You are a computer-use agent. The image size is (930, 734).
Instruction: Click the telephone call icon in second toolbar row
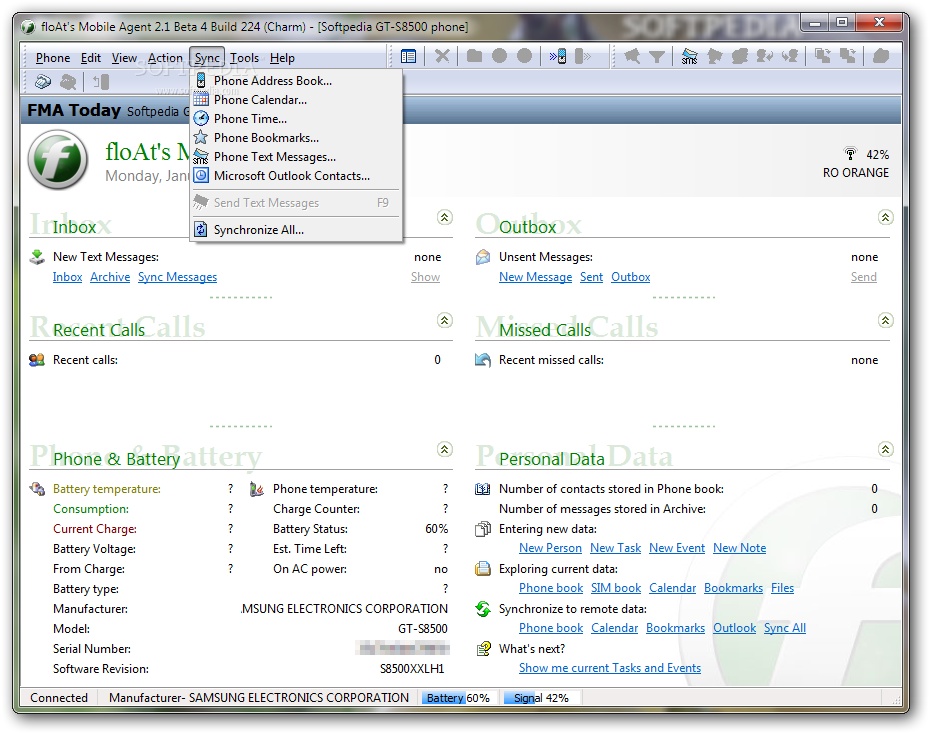43,81
